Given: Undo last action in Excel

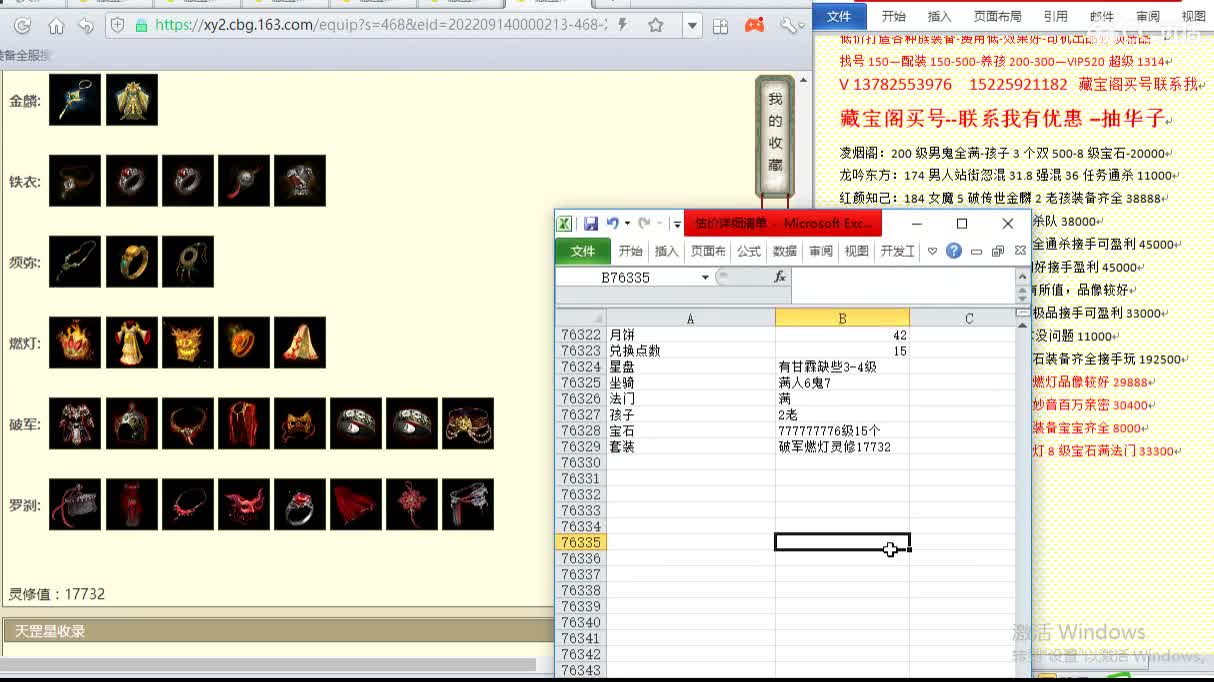Looking at the screenshot, I should (612, 224).
